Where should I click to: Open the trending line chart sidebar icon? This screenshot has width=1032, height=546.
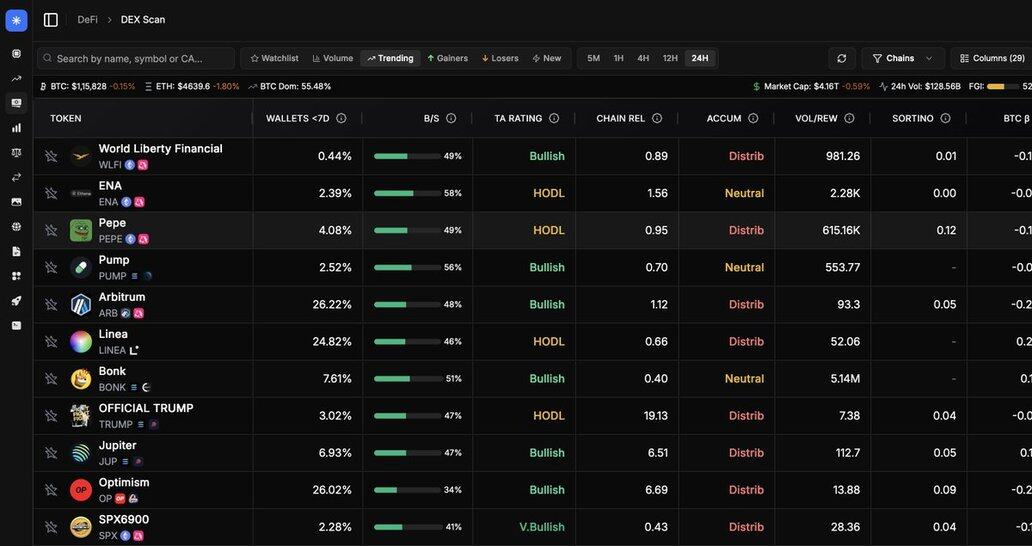[x=16, y=78]
